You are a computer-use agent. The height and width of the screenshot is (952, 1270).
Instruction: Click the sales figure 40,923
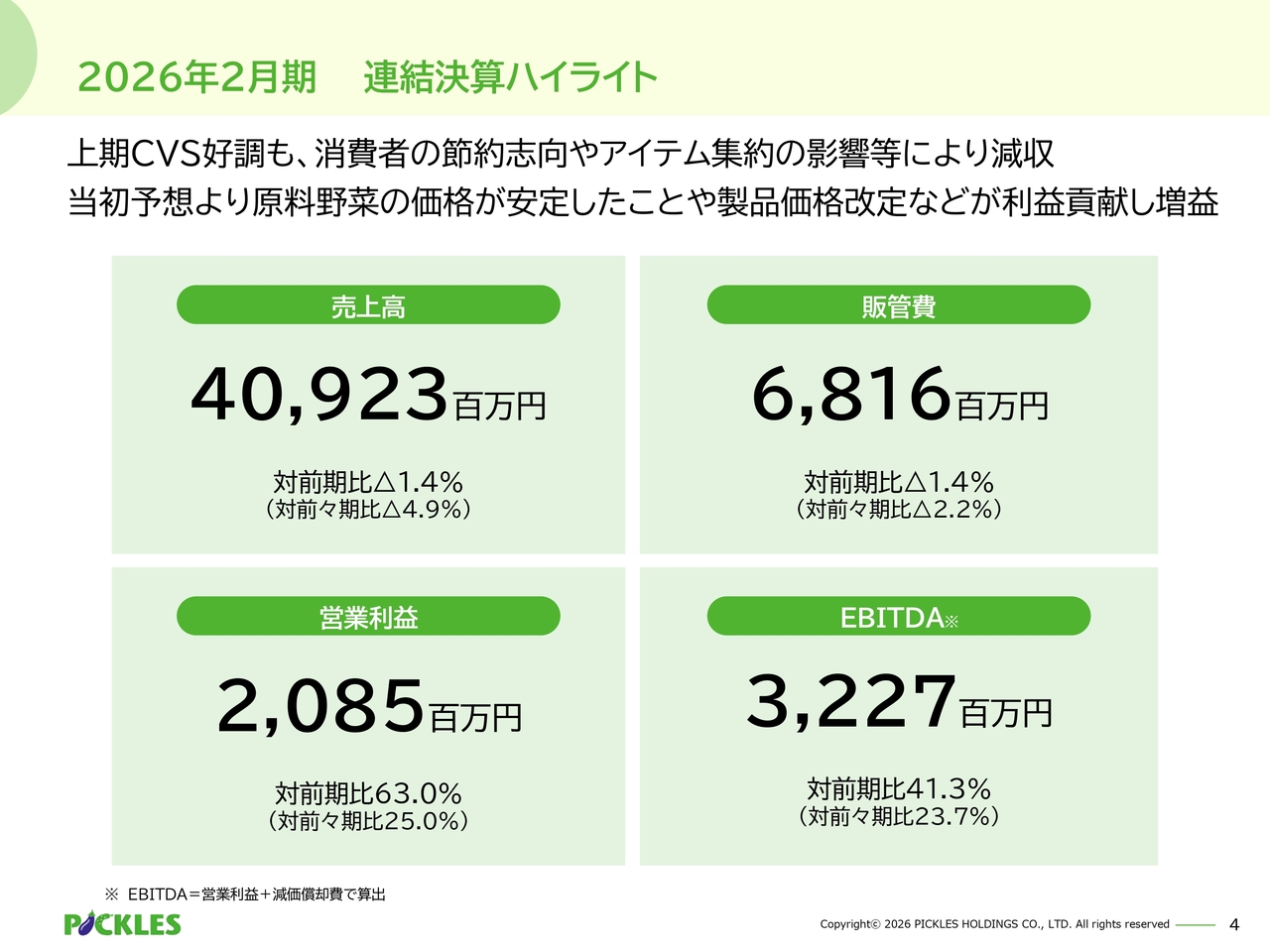319,394
